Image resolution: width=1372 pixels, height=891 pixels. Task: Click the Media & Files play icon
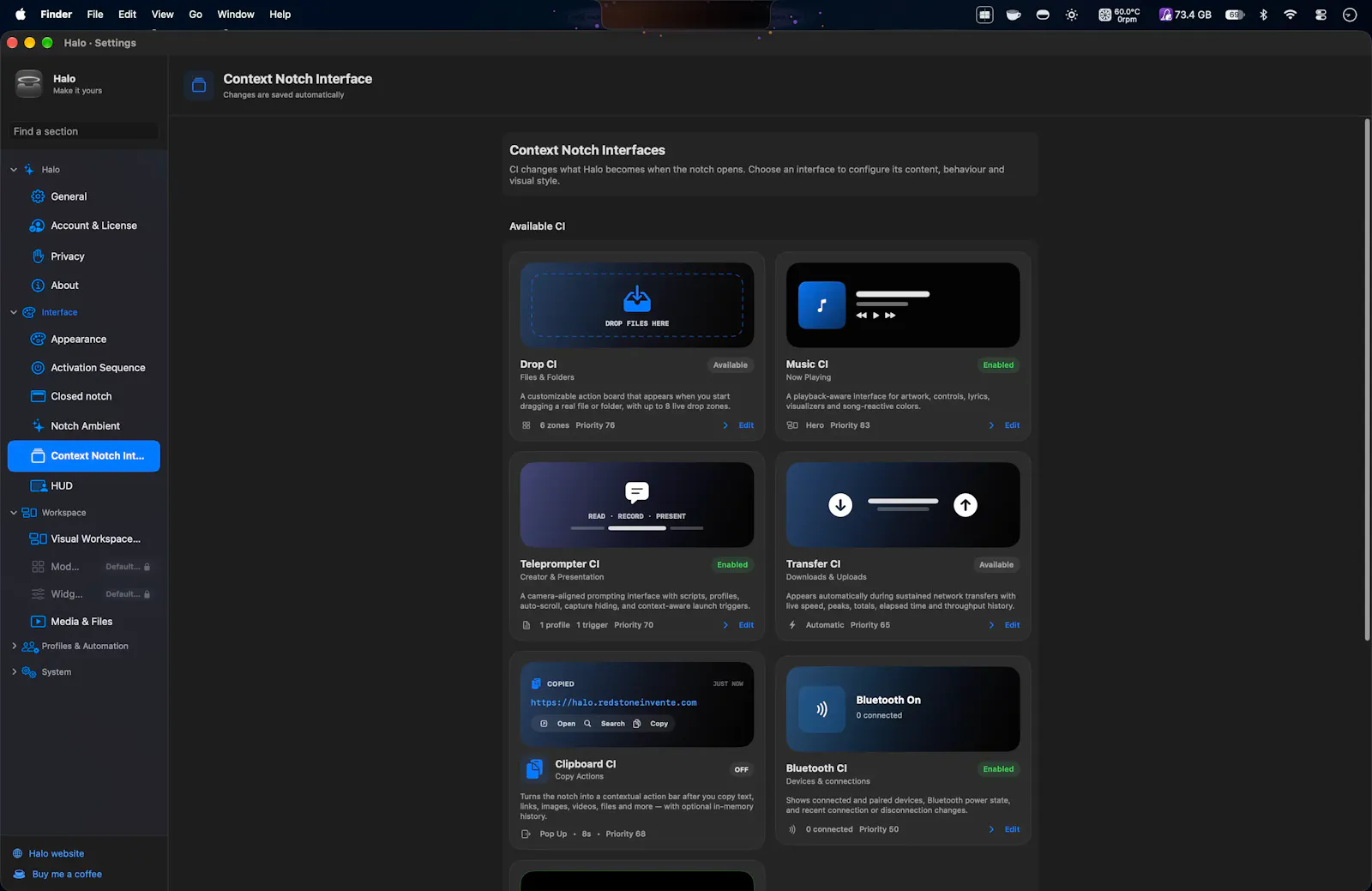coord(38,622)
